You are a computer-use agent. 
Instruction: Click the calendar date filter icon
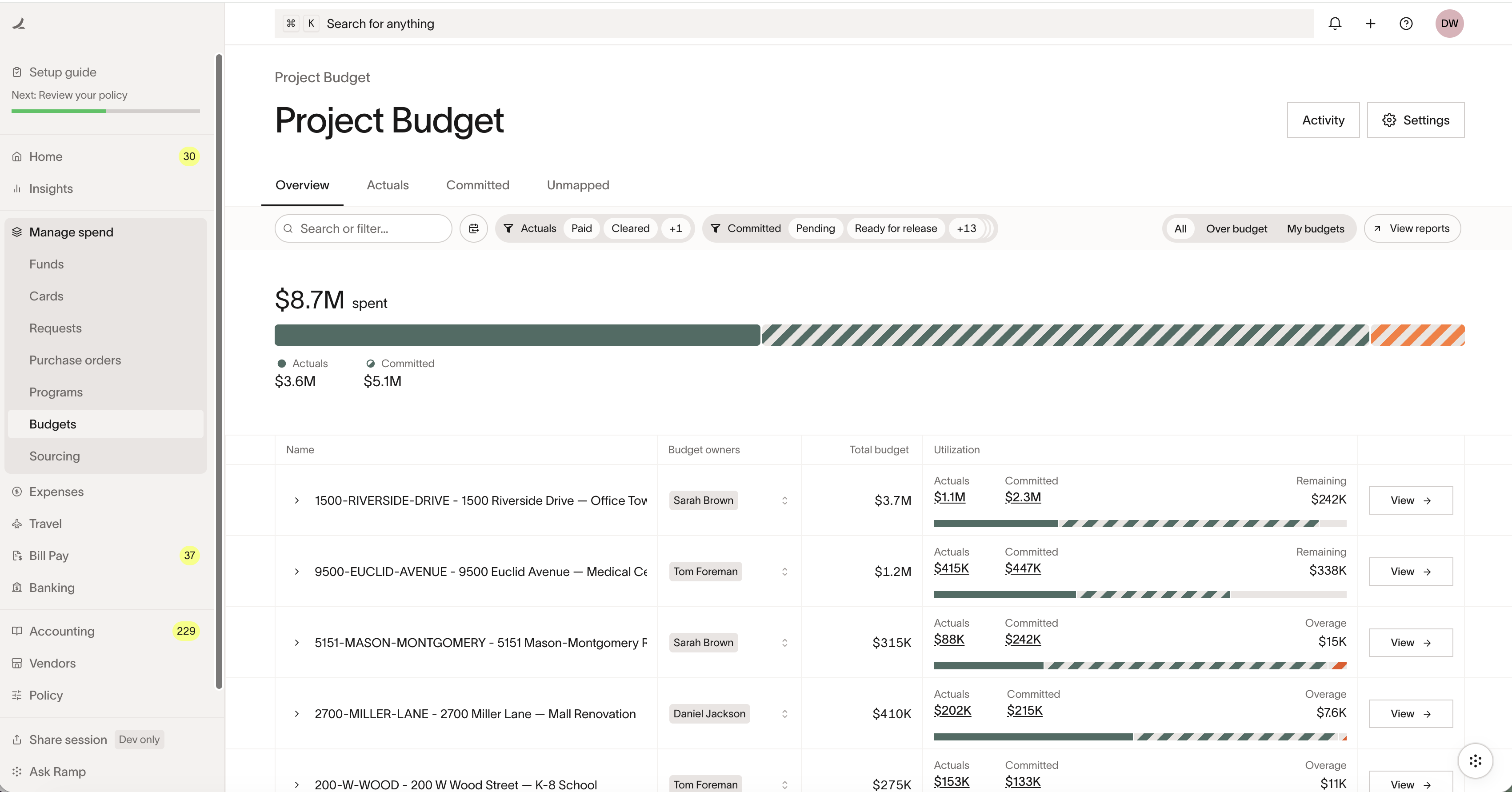click(474, 228)
